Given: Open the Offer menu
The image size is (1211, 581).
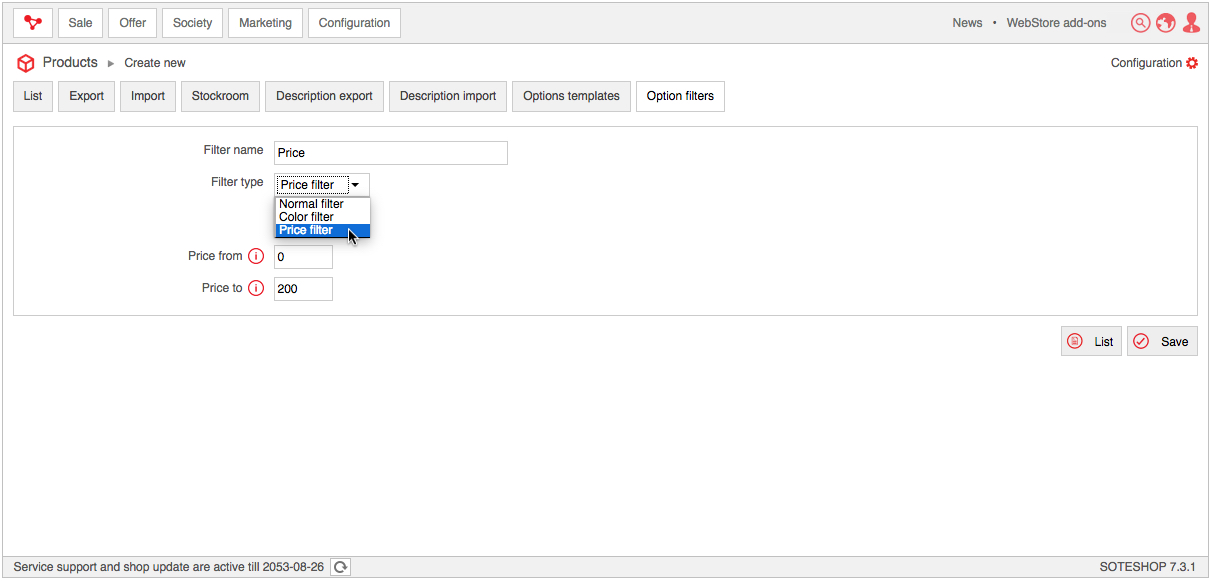Looking at the screenshot, I should point(133,23).
